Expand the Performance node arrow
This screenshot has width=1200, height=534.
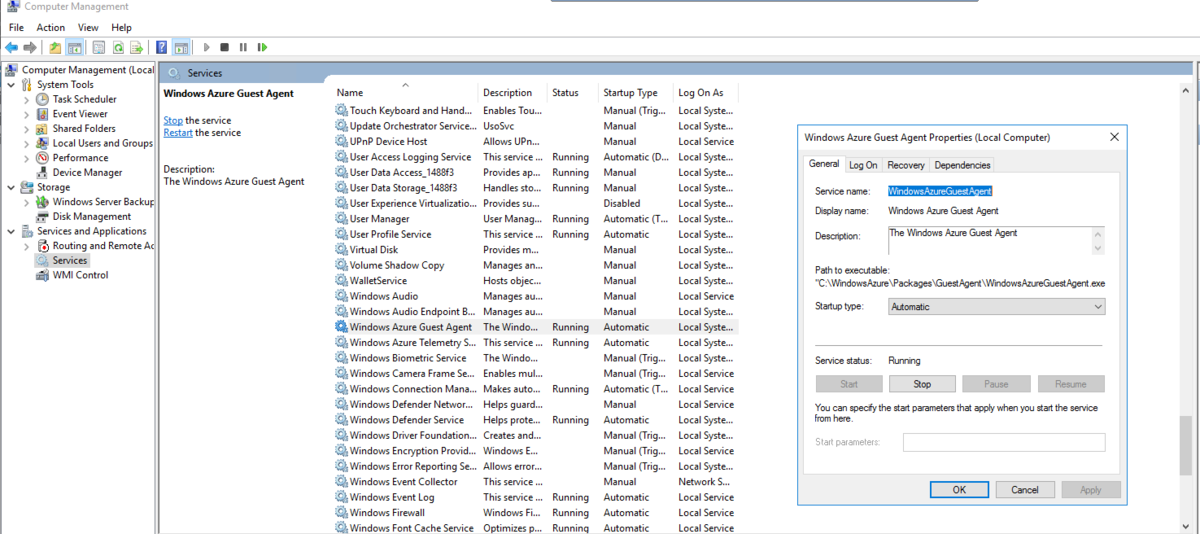pos(27,158)
